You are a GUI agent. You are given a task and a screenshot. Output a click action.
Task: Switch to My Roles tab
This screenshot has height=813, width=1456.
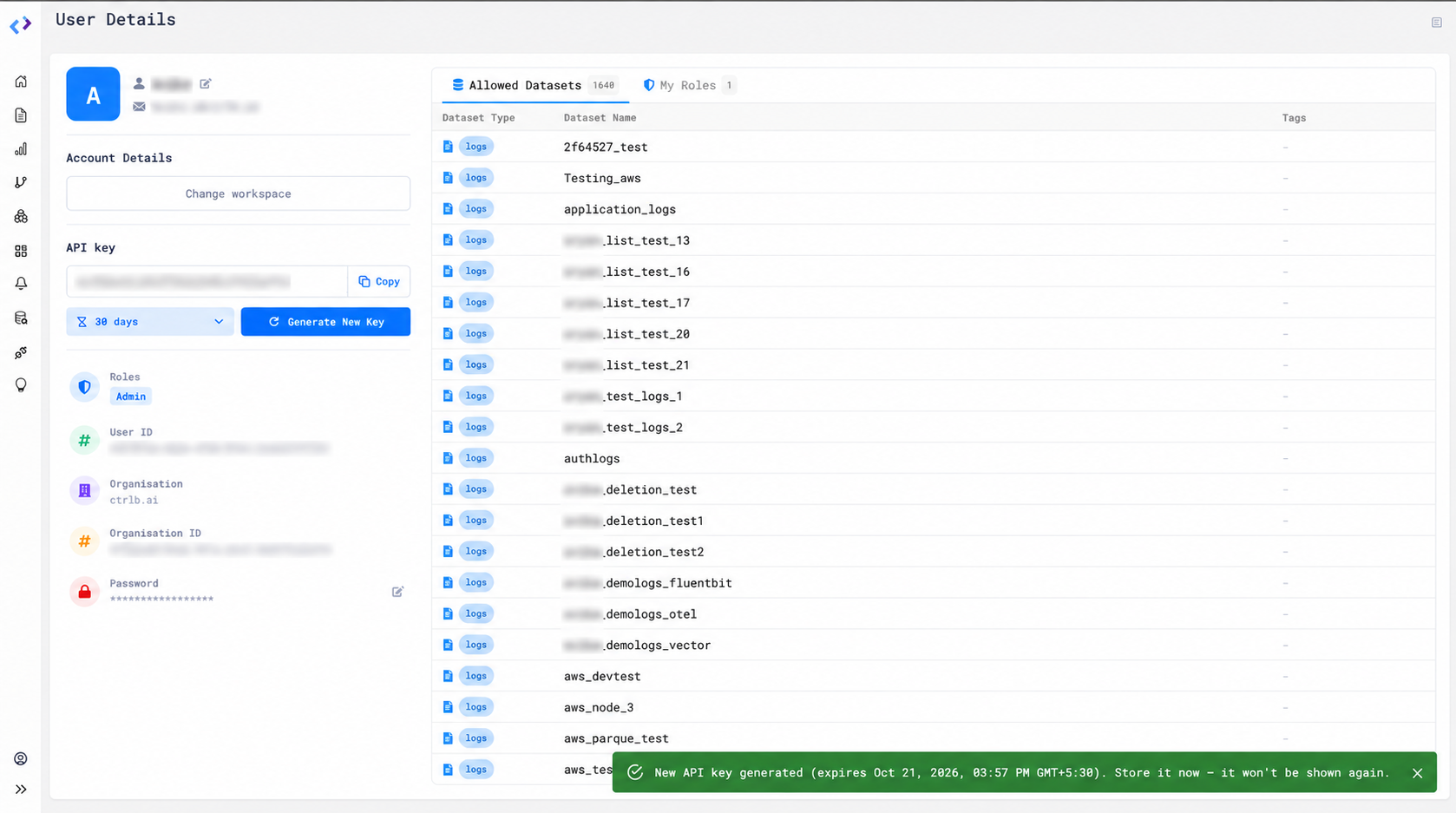[x=689, y=85]
